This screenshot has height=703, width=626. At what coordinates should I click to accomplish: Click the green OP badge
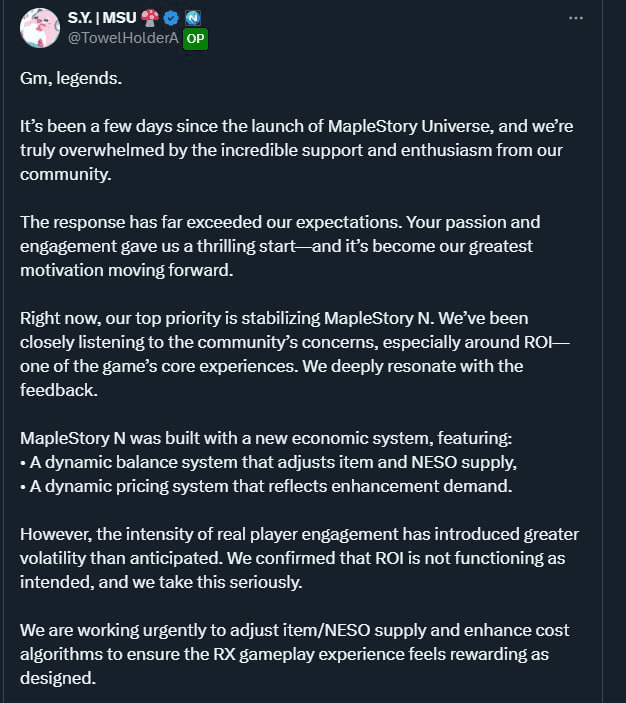click(195, 38)
